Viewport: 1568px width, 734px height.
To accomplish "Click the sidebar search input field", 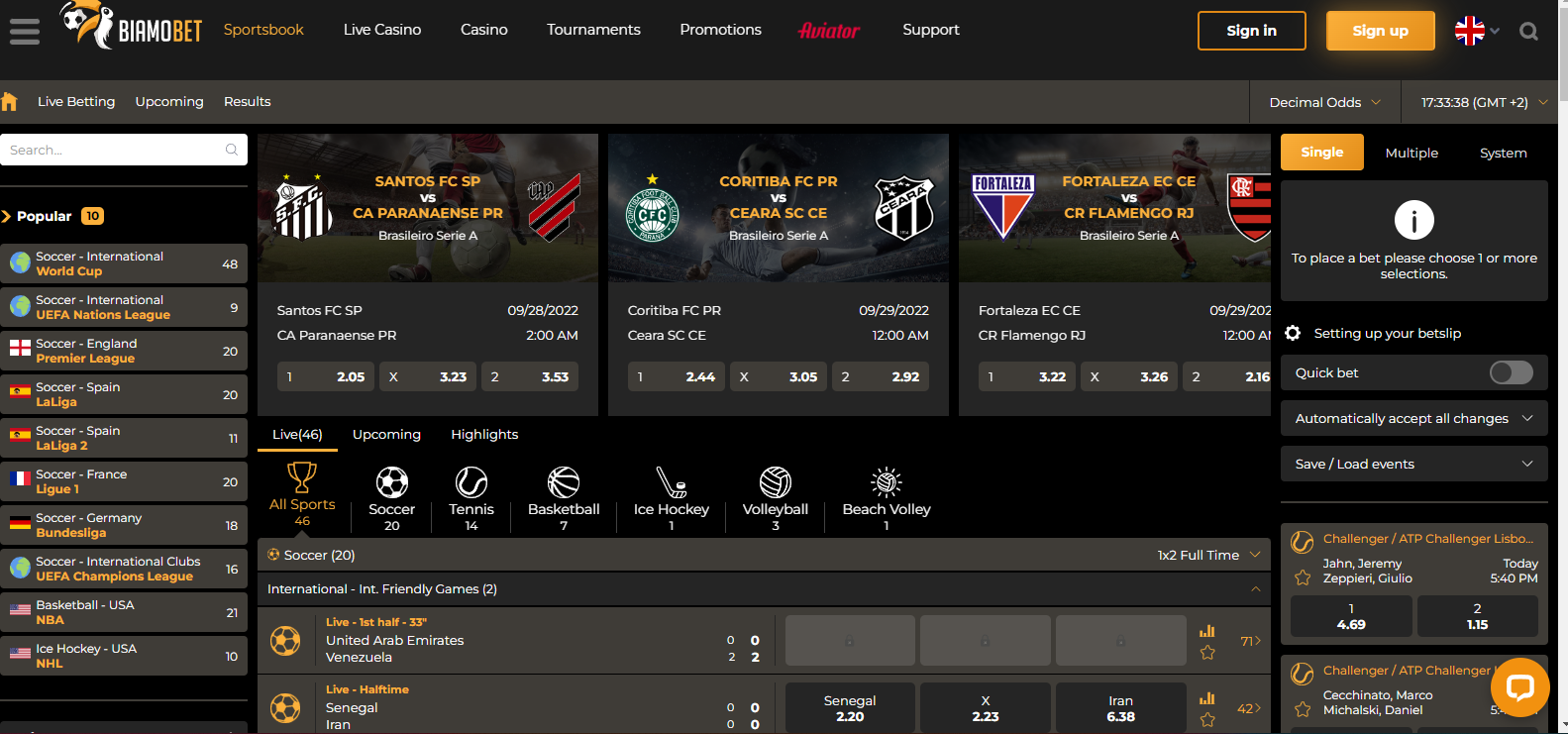I will tap(124, 150).
